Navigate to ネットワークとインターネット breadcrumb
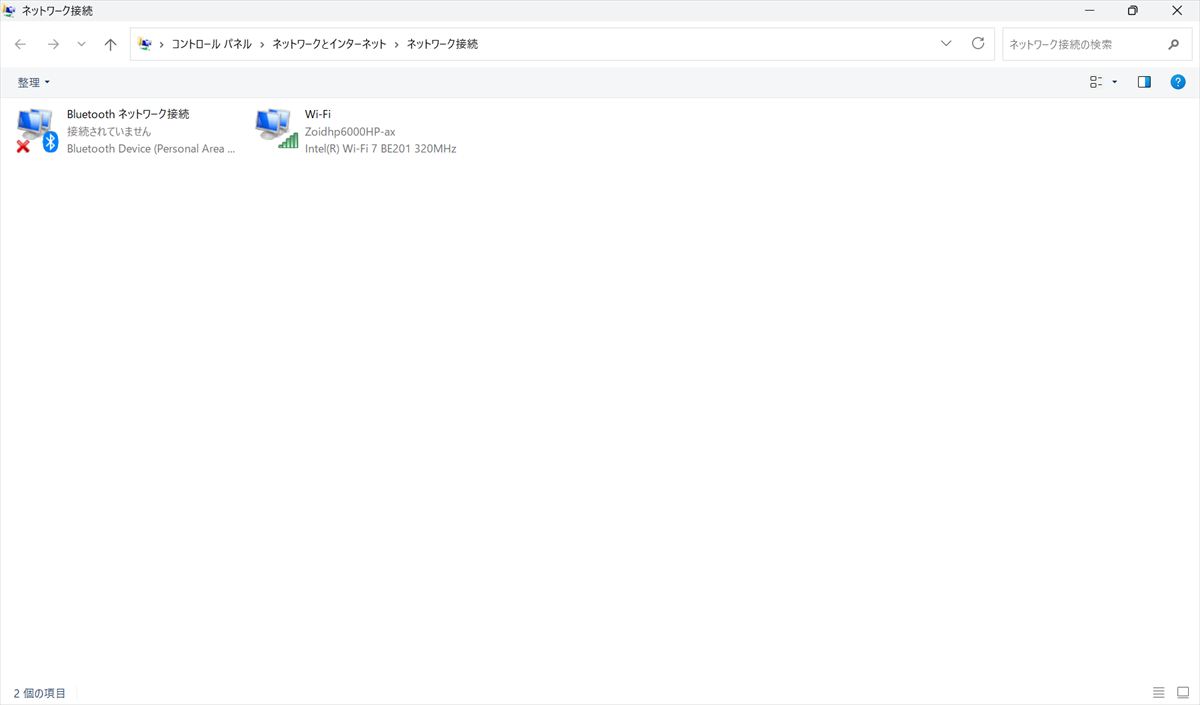The width and height of the screenshot is (1200, 705). coord(329,44)
